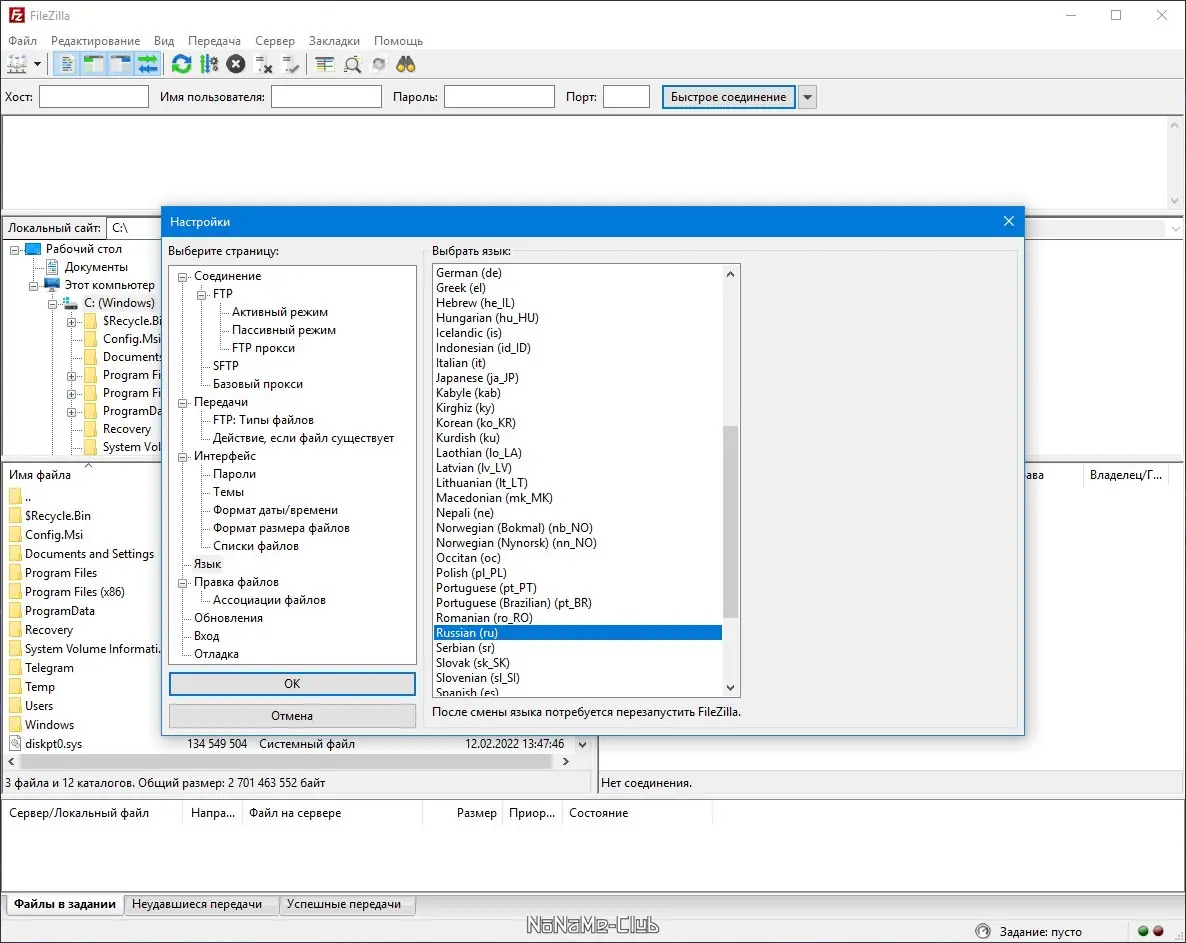This screenshot has height=943, width=1186.
Task: Click the synchronized browsing toolbar icon
Action: [379, 65]
